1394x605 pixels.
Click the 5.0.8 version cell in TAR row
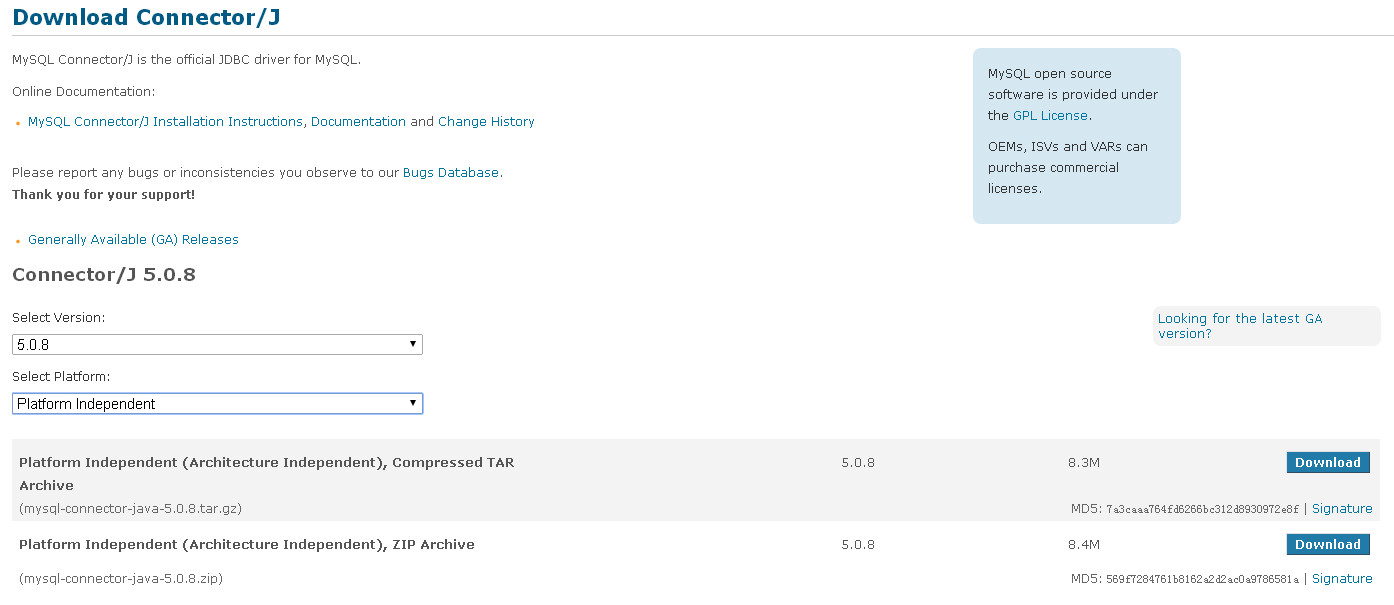tap(858, 463)
